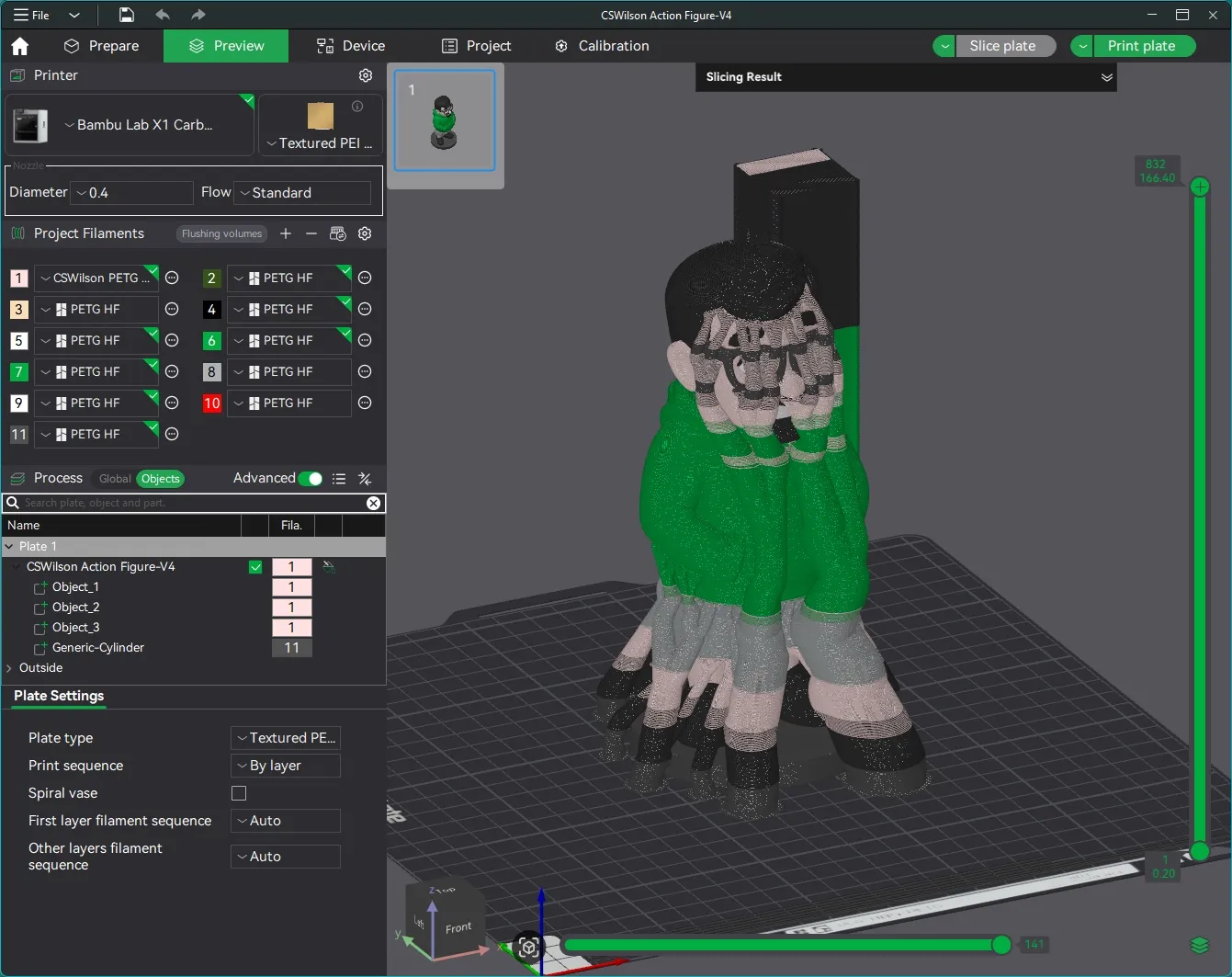Toggle the Advanced process switch
Image resolution: width=1232 pixels, height=977 pixels.
[311, 478]
